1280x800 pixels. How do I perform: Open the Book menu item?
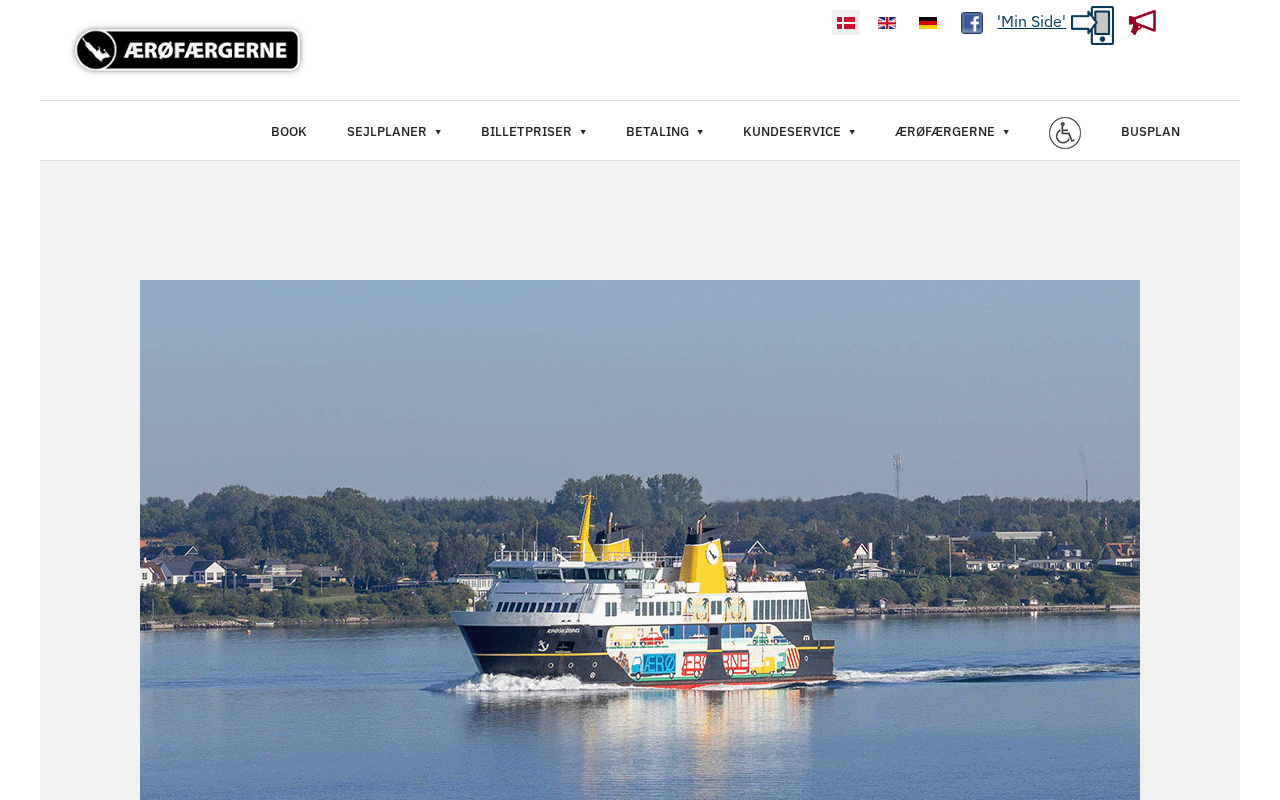[289, 132]
